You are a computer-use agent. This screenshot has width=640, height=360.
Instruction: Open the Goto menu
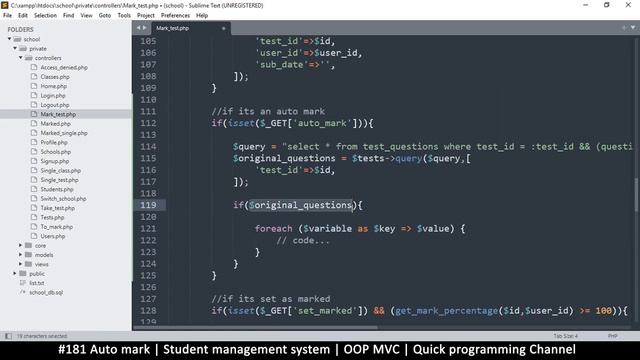[105, 15]
